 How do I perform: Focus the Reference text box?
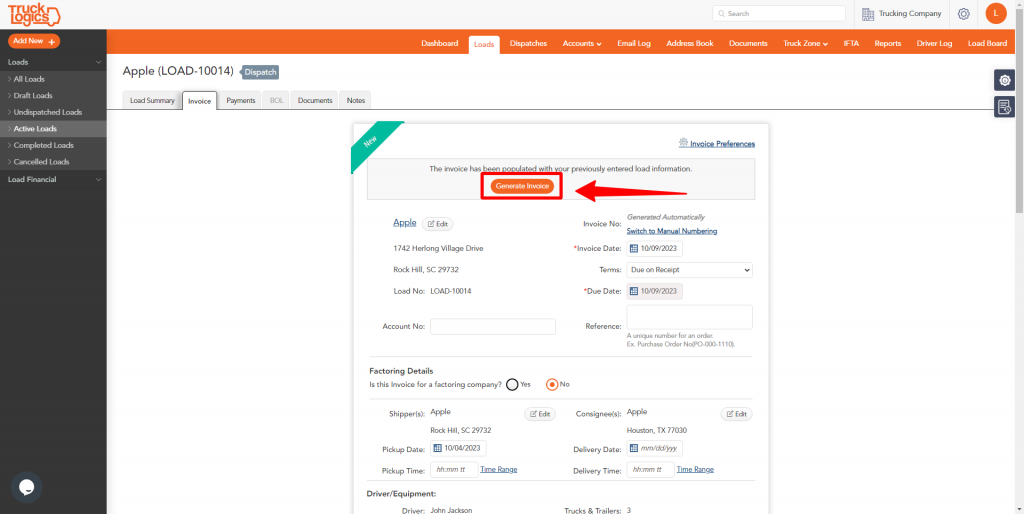click(689, 317)
